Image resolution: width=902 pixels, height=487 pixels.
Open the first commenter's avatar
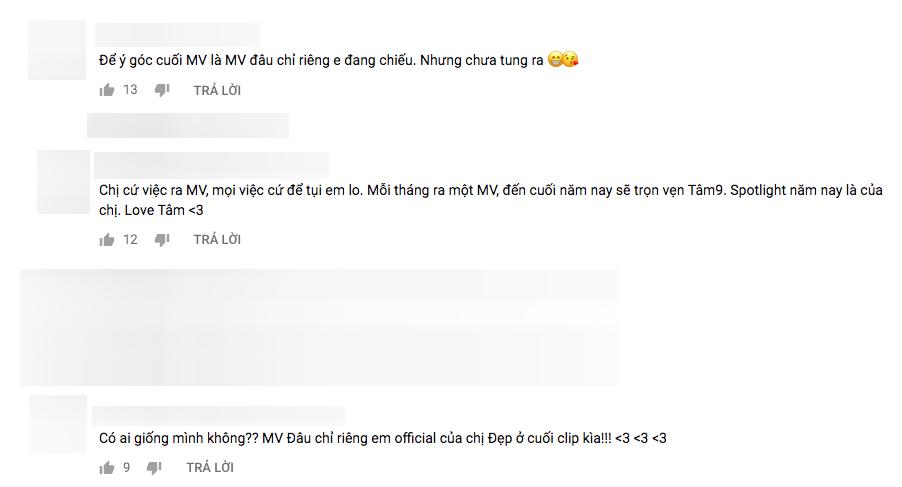coord(57,50)
